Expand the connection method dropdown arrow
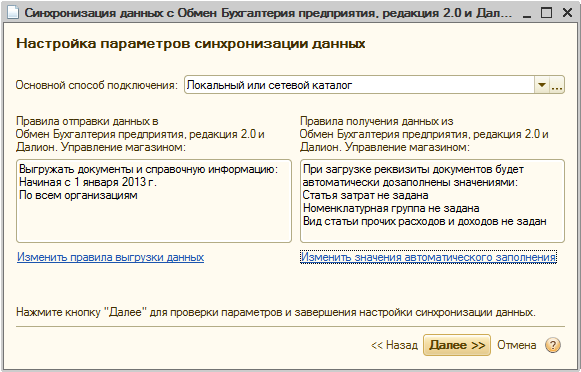This screenshot has width=581, height=372. 542,85
